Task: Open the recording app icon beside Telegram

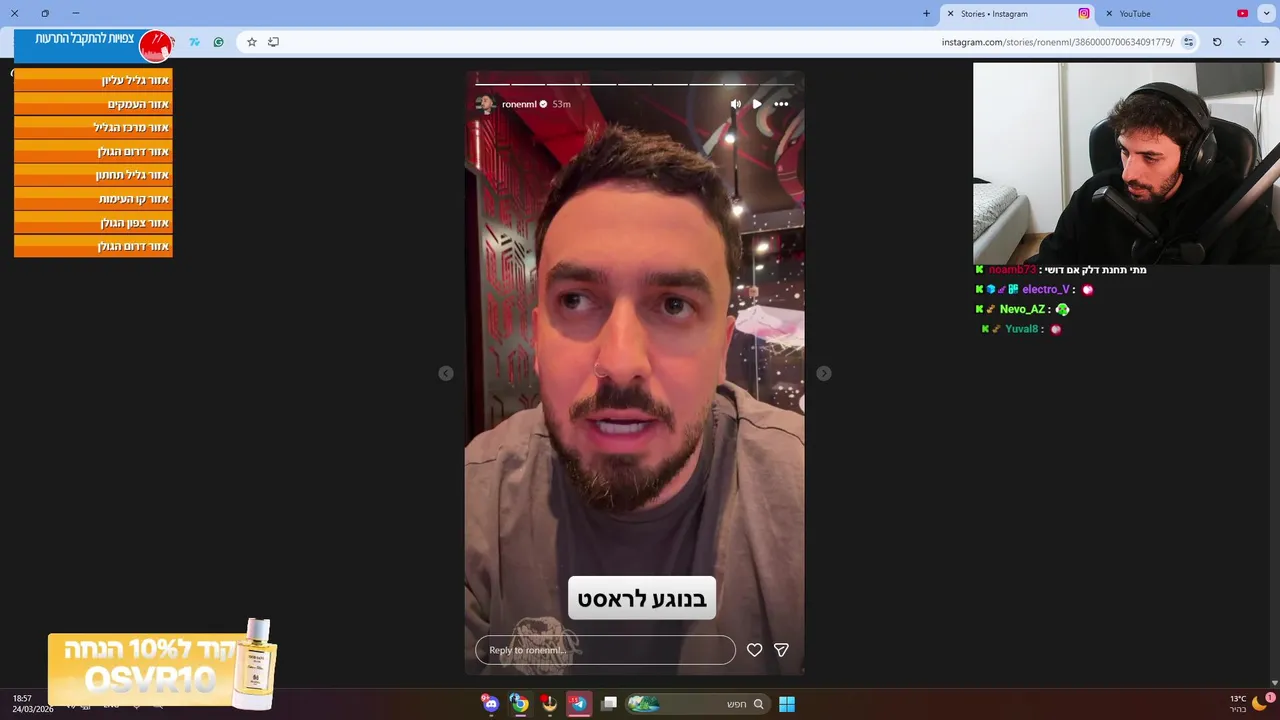Action: pos(548,704)
